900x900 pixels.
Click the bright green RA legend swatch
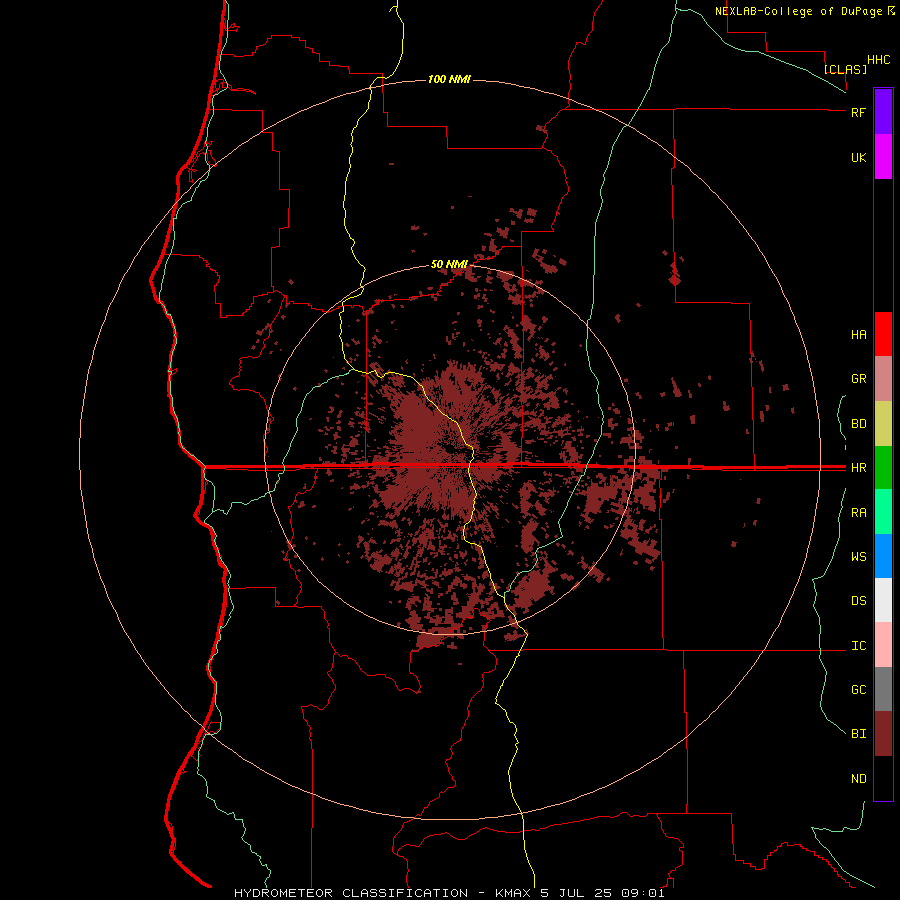[x=883, y=512]
